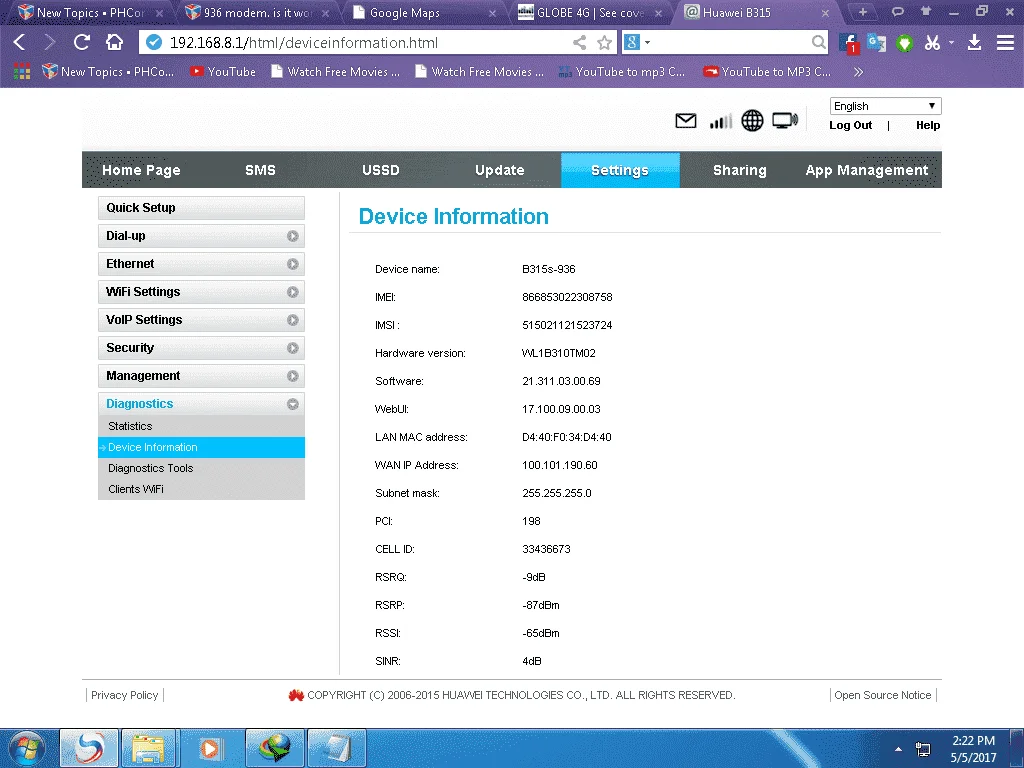This screenshot has width=1024, height=768.
Task: Open the Open Source Notice link
Action: (882, 696)
